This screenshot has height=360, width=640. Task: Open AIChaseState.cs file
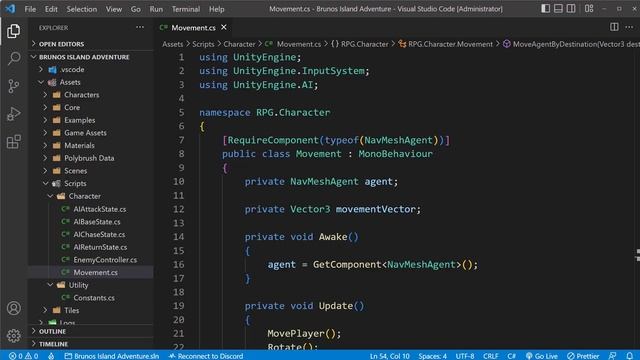(91, 234)
